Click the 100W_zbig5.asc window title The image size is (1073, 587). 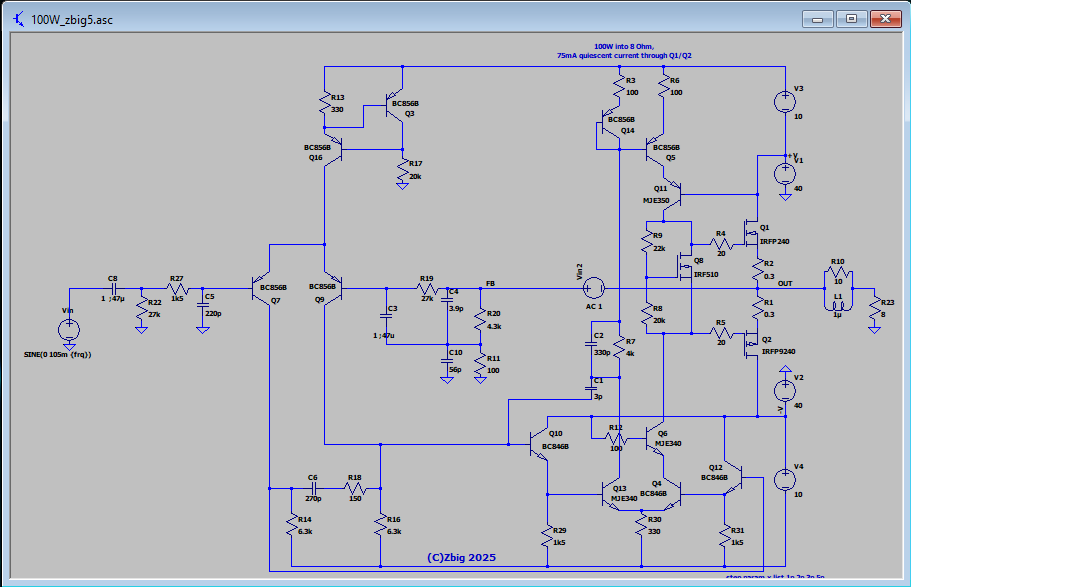[72, 20]
